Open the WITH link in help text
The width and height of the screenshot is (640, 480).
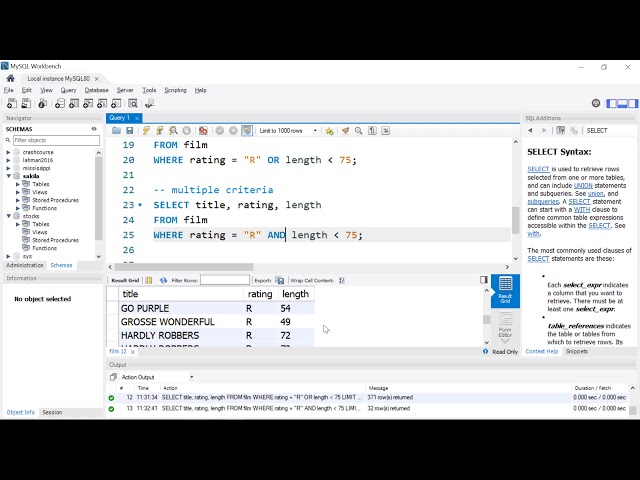pos(582,209)
